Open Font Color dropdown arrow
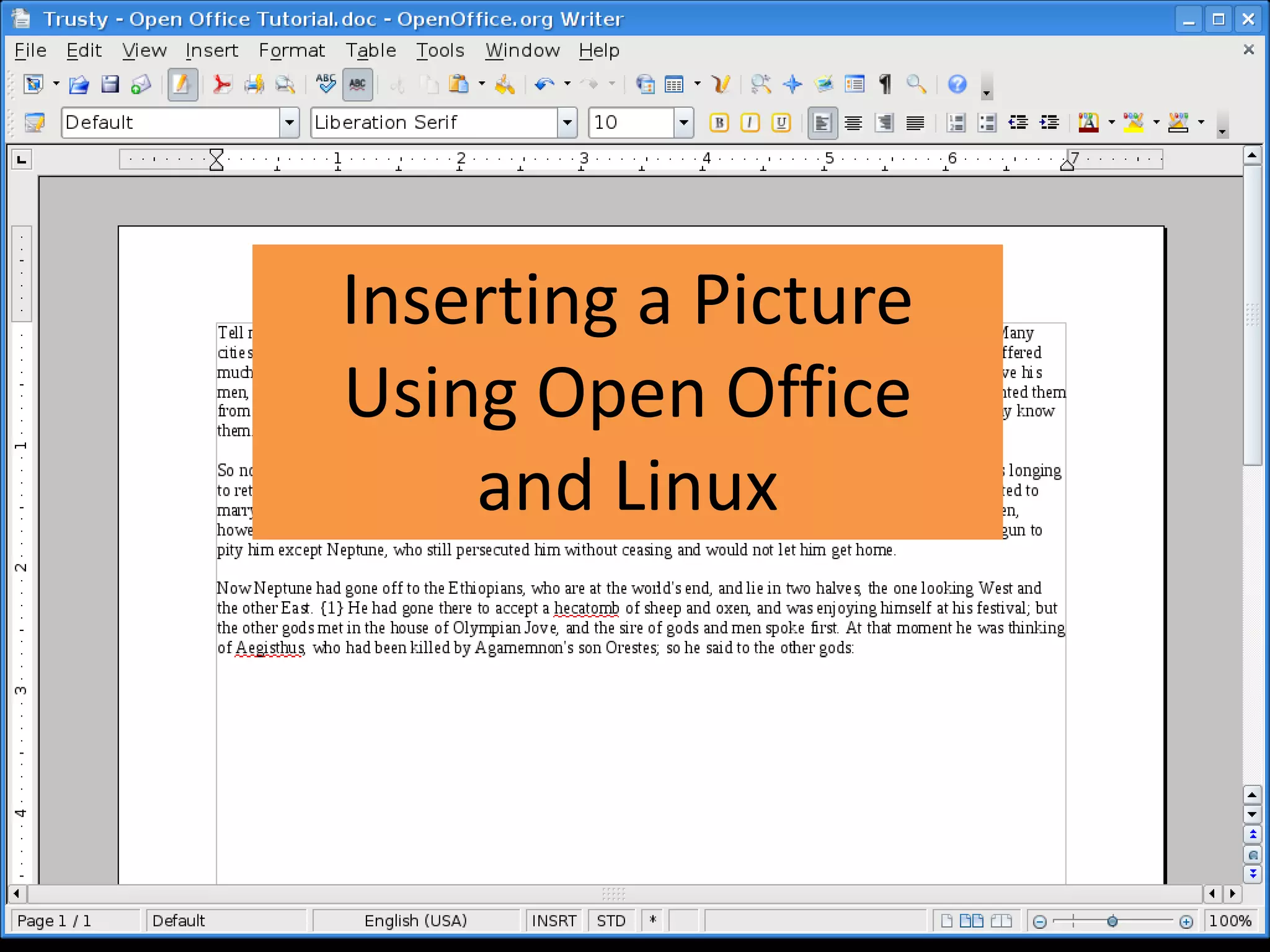1270x952 pixels. (1111, 122)
